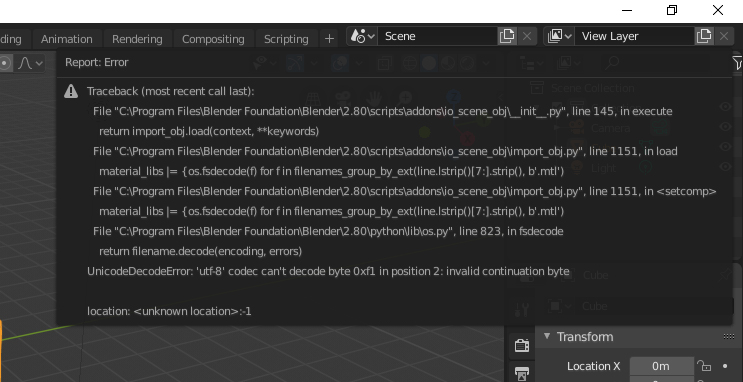Click the Location X value field showing 0m
Image resolution: width=743 pixels, height=382 pixels.
point(661,366)
